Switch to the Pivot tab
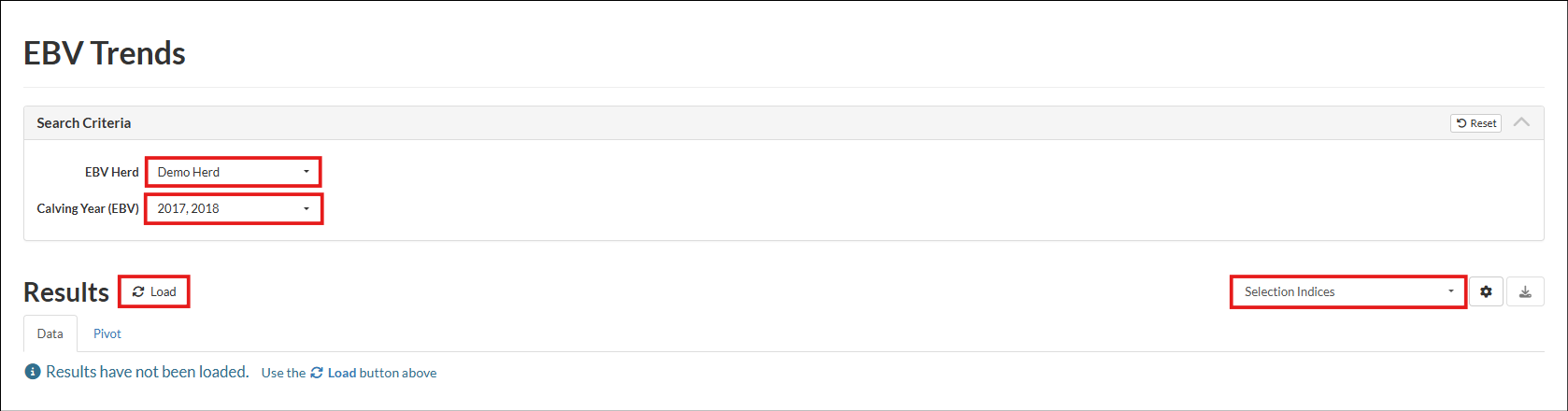The height and width of the screenshot is (411, 1568). coord(107,333)
